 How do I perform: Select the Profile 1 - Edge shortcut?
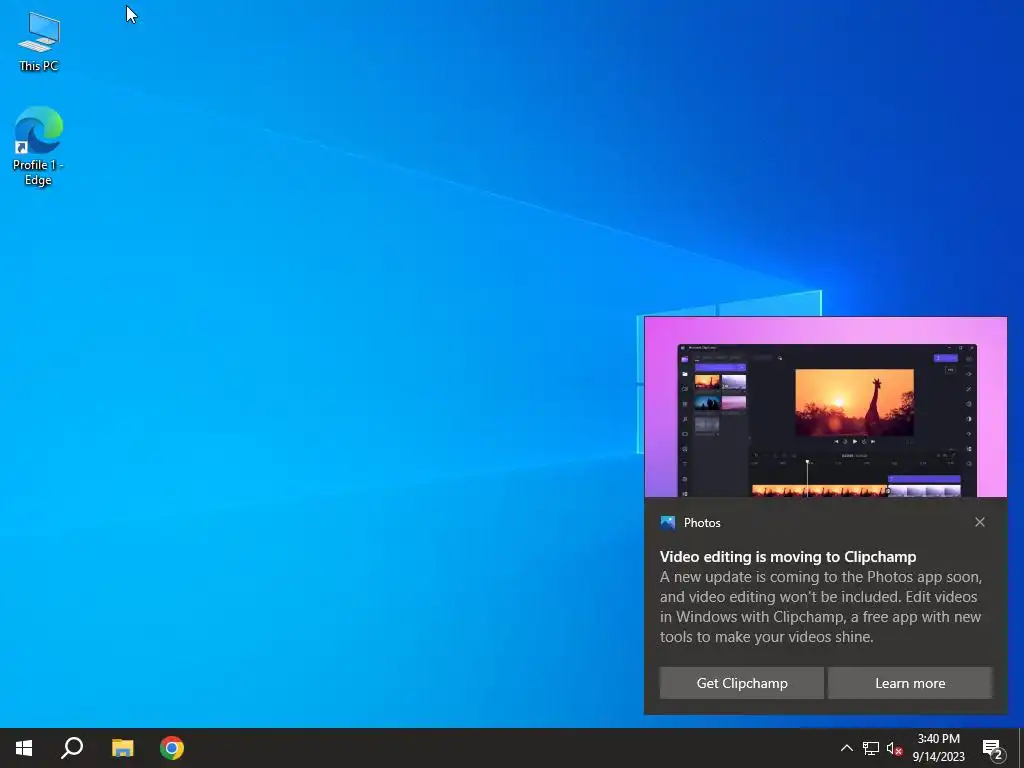(38, 146)
